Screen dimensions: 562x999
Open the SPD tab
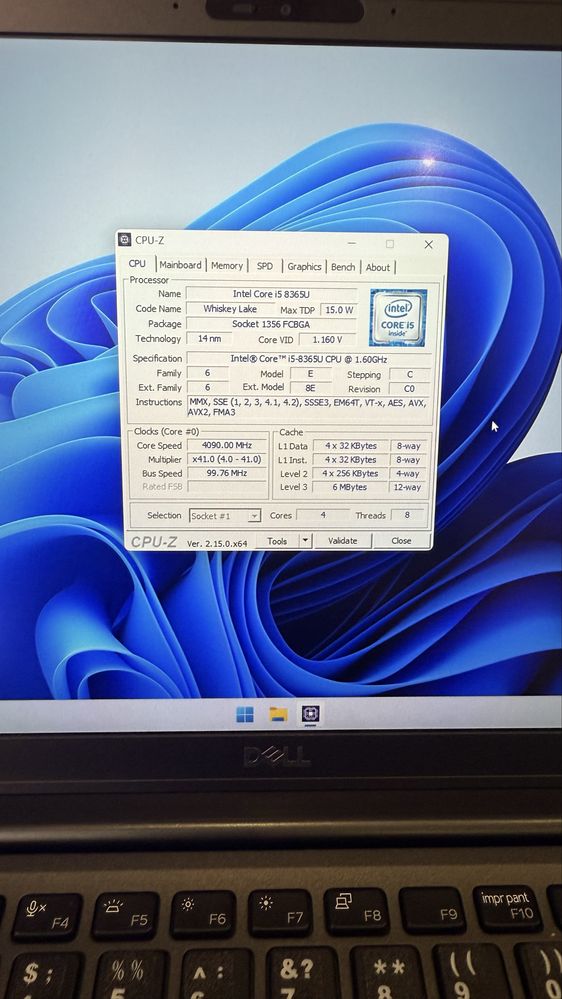click(264, 266)
